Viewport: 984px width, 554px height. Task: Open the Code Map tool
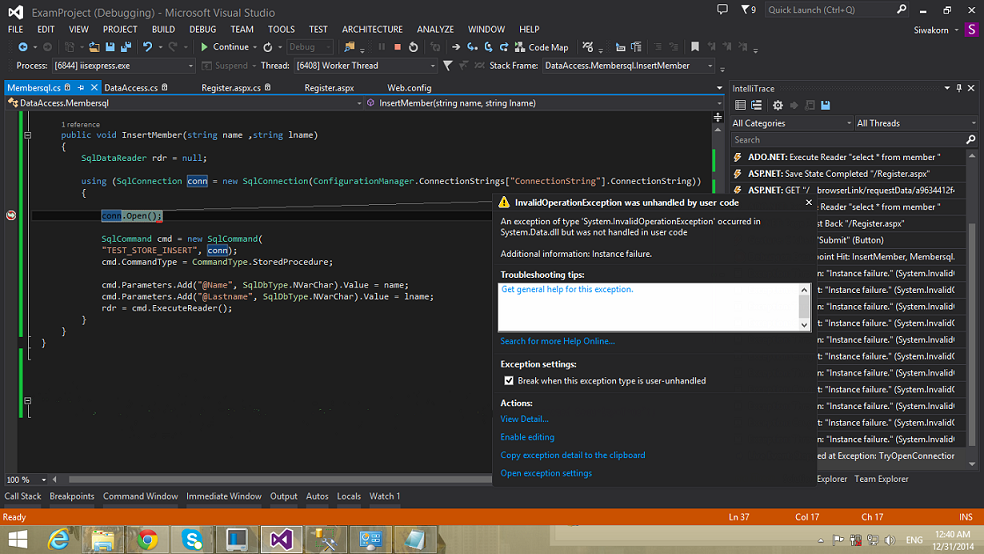(542, 47)
